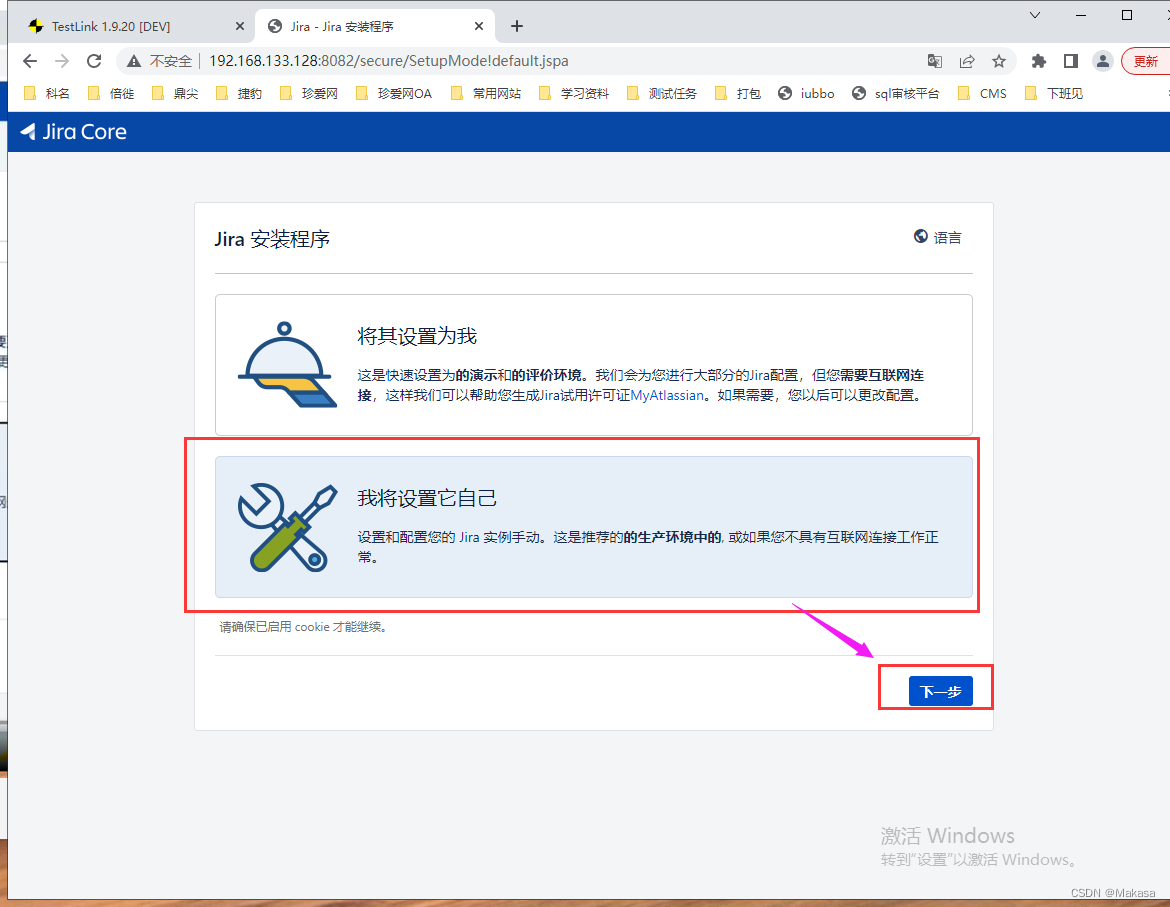Click the translate page icon

coord(934,61)
